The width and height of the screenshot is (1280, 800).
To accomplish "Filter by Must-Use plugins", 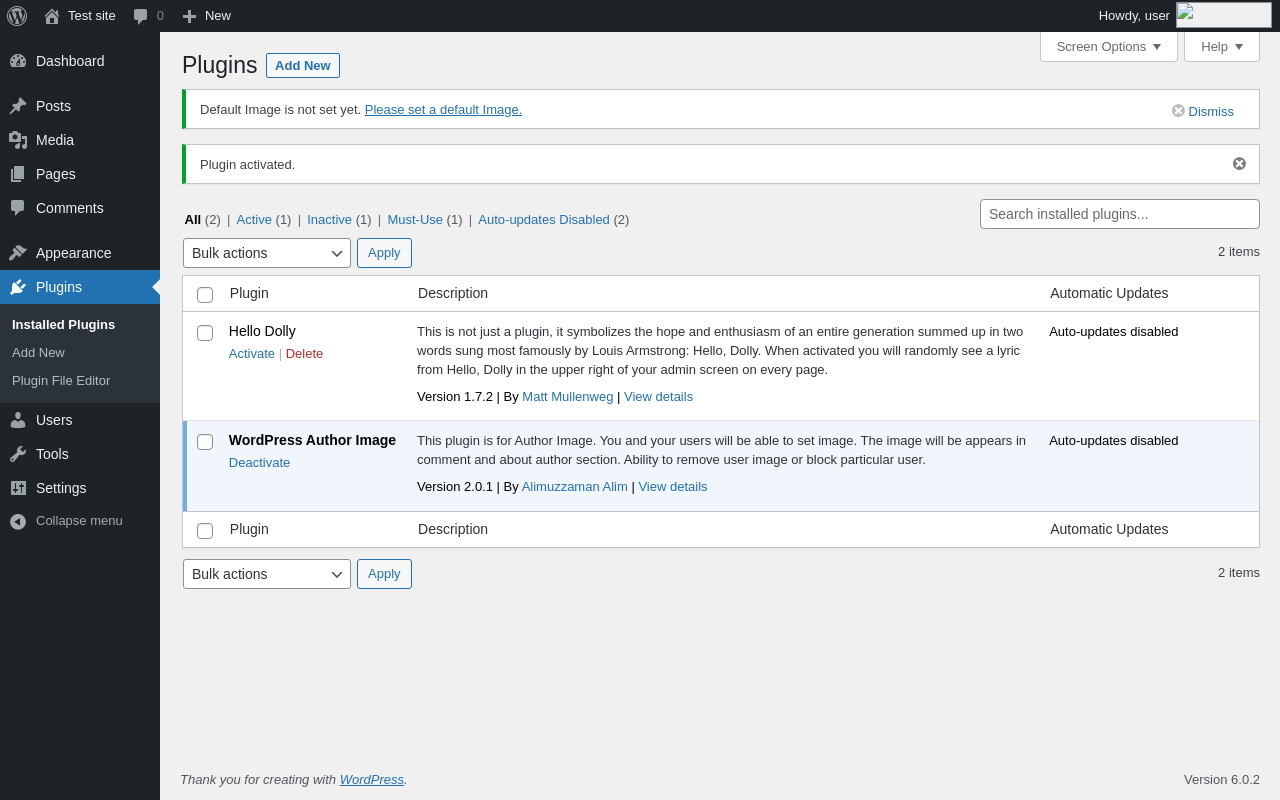I will click(x=415, y=219).
